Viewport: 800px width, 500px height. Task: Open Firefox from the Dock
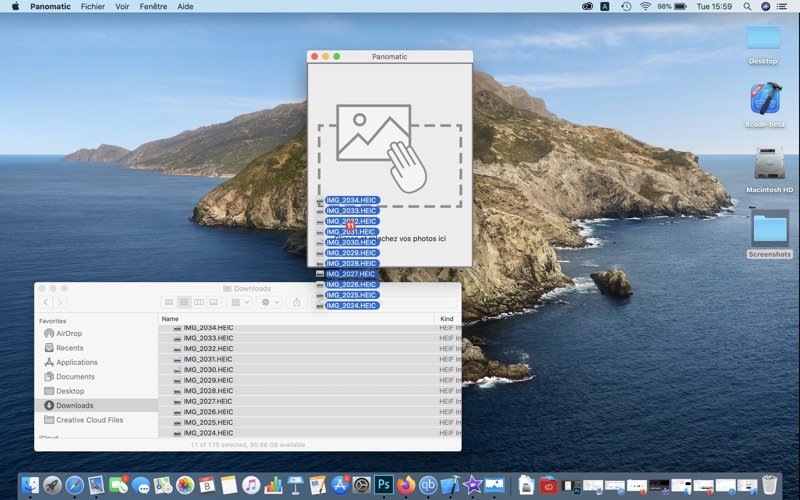pyautogui.click(x=406, y=485)
